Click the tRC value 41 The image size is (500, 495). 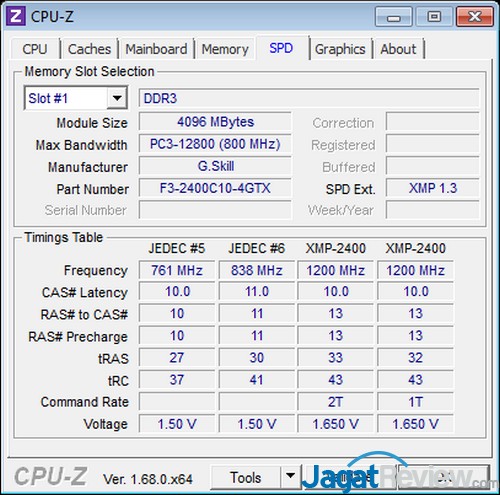point(257,380)
